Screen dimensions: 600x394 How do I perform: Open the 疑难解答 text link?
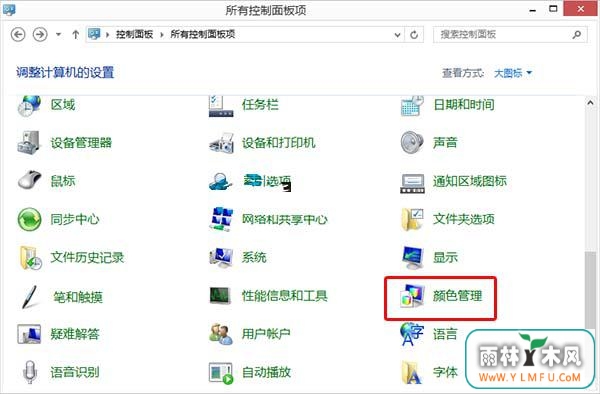75,334
